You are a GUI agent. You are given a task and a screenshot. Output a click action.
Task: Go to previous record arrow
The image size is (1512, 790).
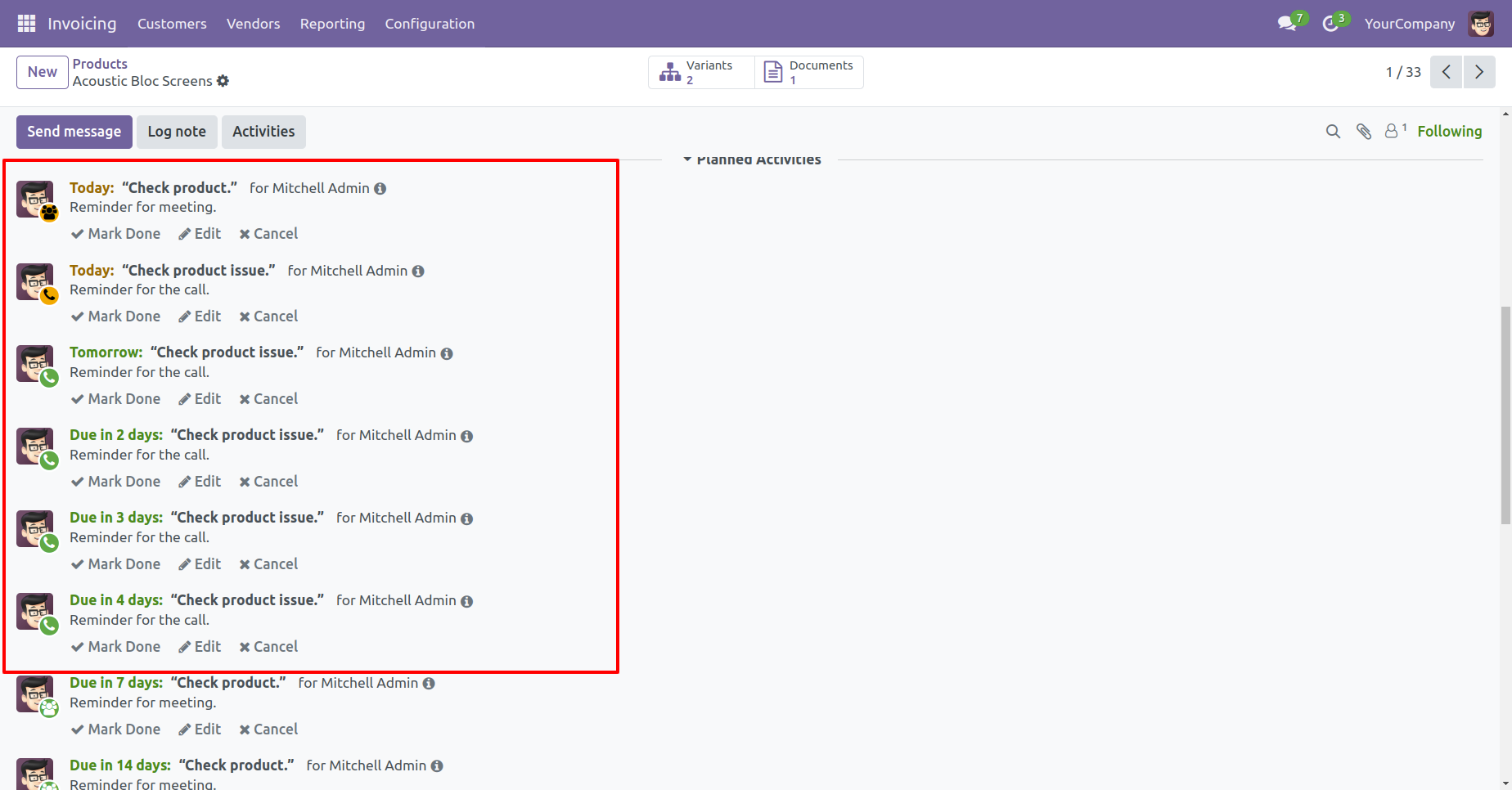click(1447, 72)
